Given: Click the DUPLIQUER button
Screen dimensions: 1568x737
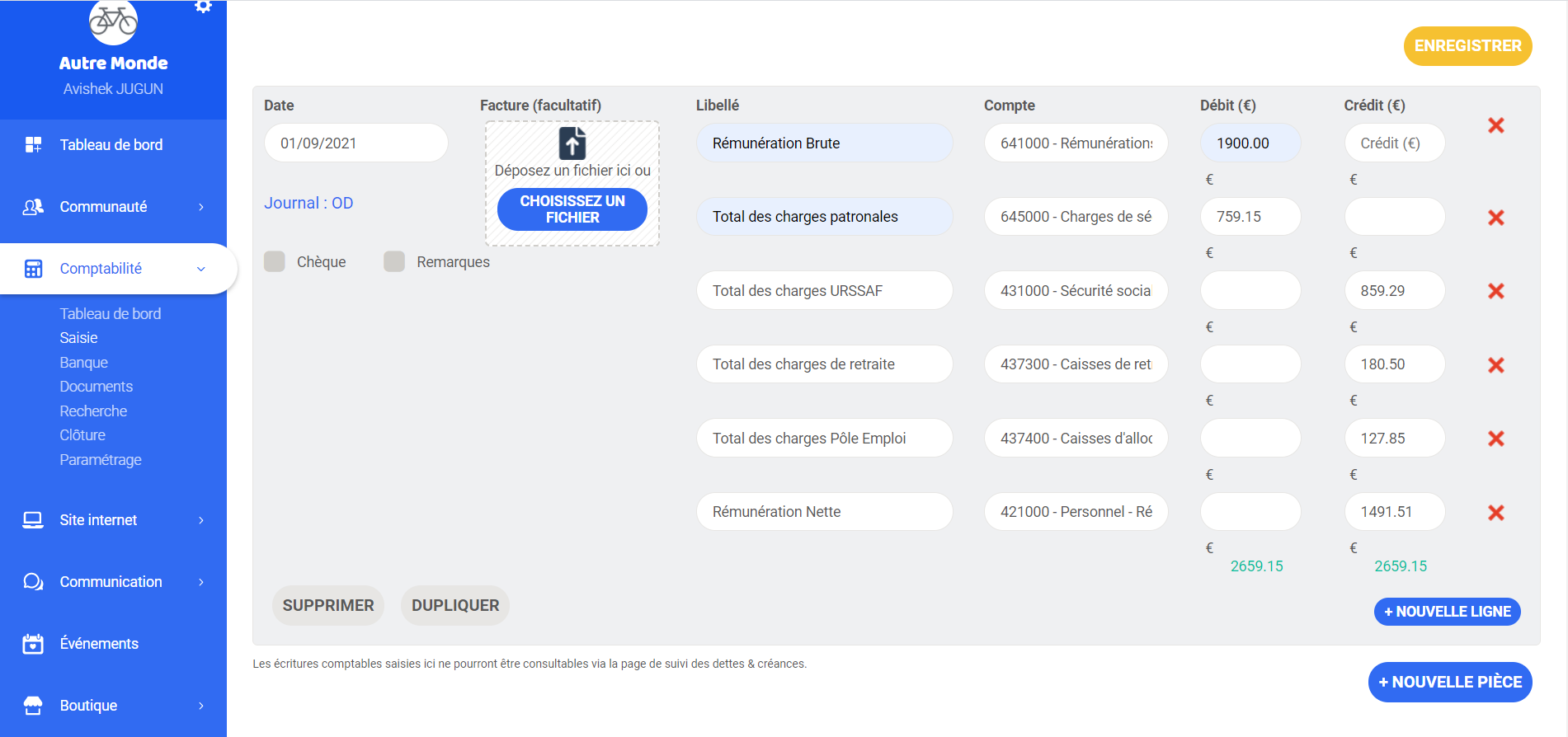Looking at the screenshot, I should coord(455,606).
